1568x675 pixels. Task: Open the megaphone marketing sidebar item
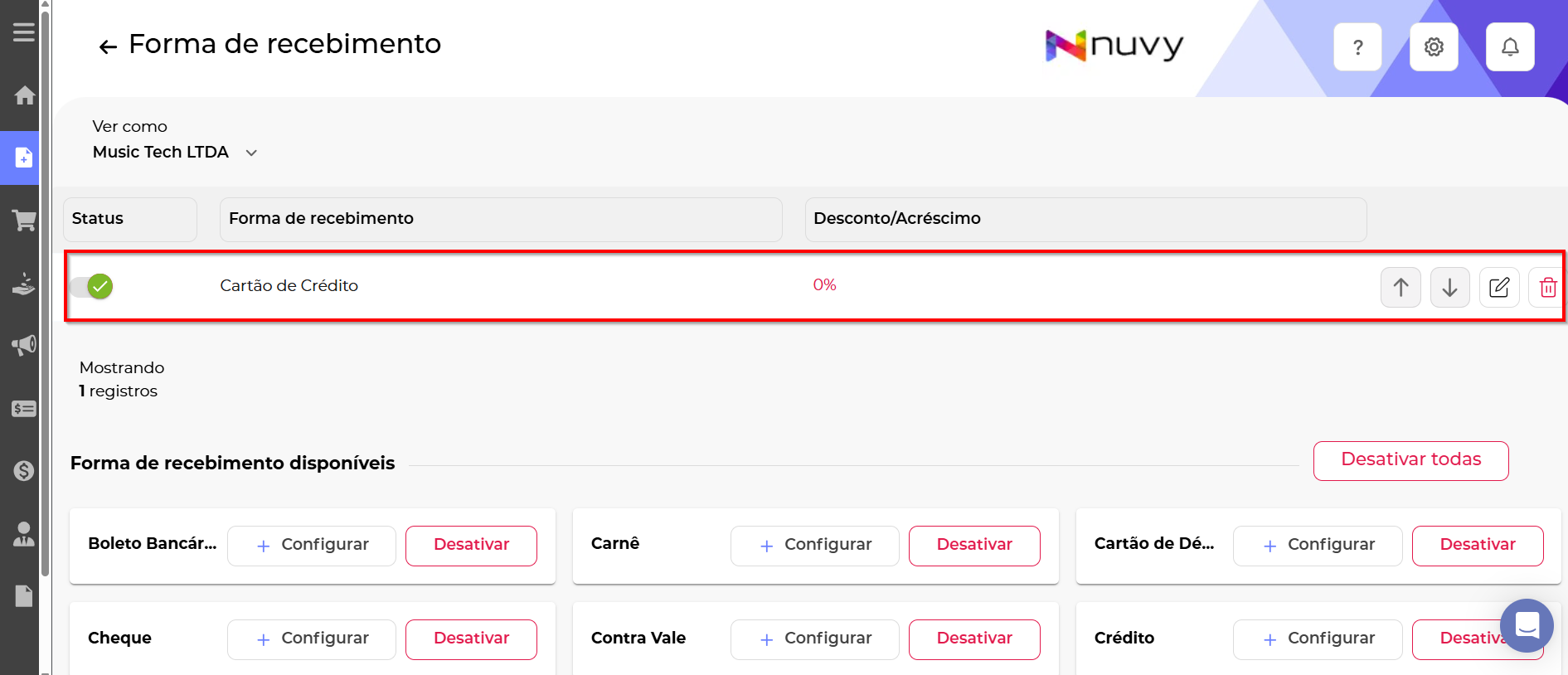[23, 345]
